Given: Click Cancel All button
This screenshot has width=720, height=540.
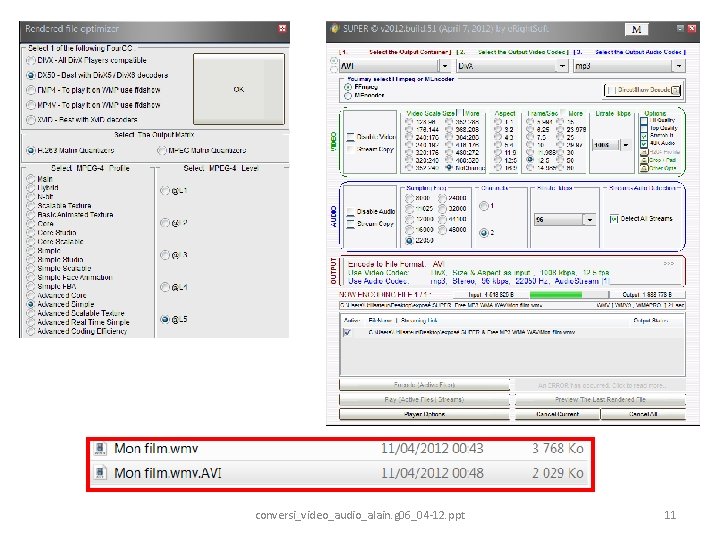Looking at the screenshot, I should [643, 414].
